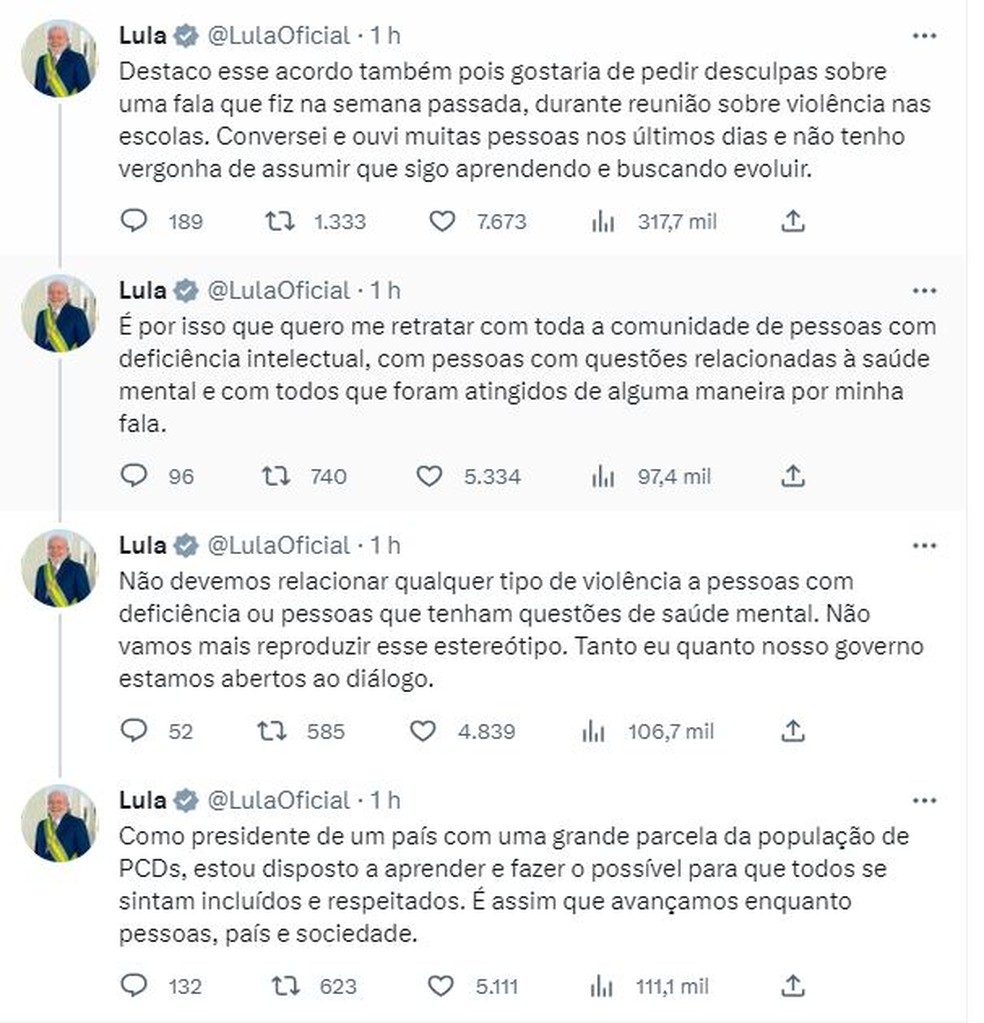Open Lula display name on third tweet

click(x=142, y=545)
